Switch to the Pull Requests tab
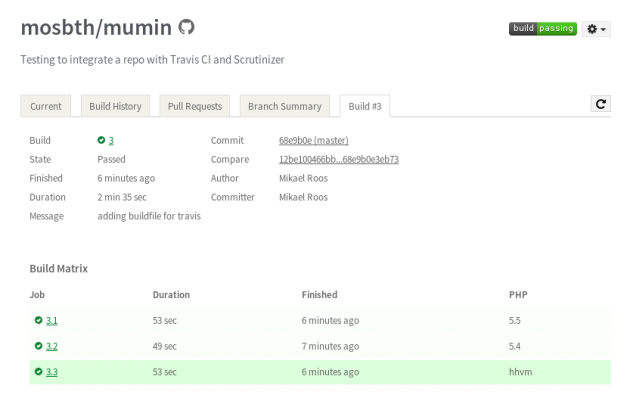 [195, 106]
